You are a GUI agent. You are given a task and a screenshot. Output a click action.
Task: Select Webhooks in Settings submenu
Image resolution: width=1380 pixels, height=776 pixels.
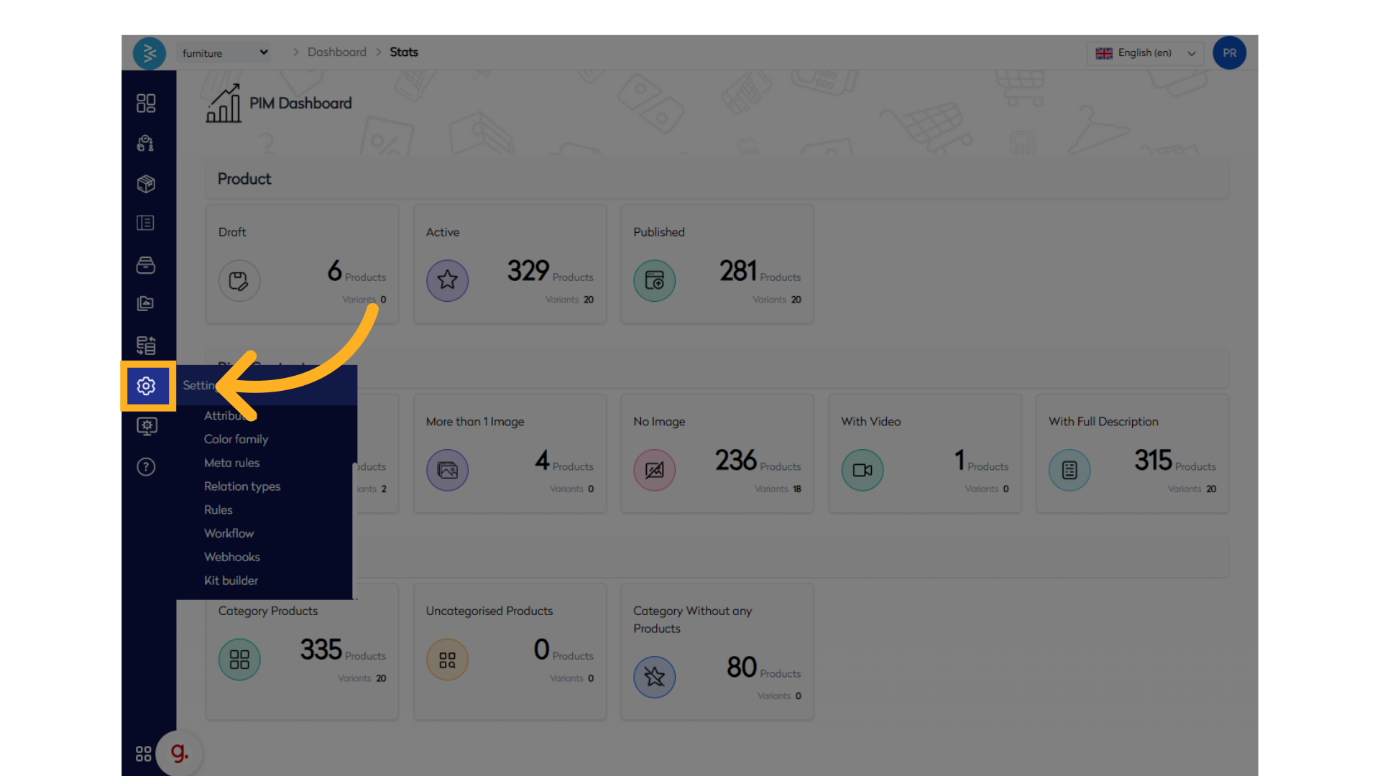tap(232, 557)
